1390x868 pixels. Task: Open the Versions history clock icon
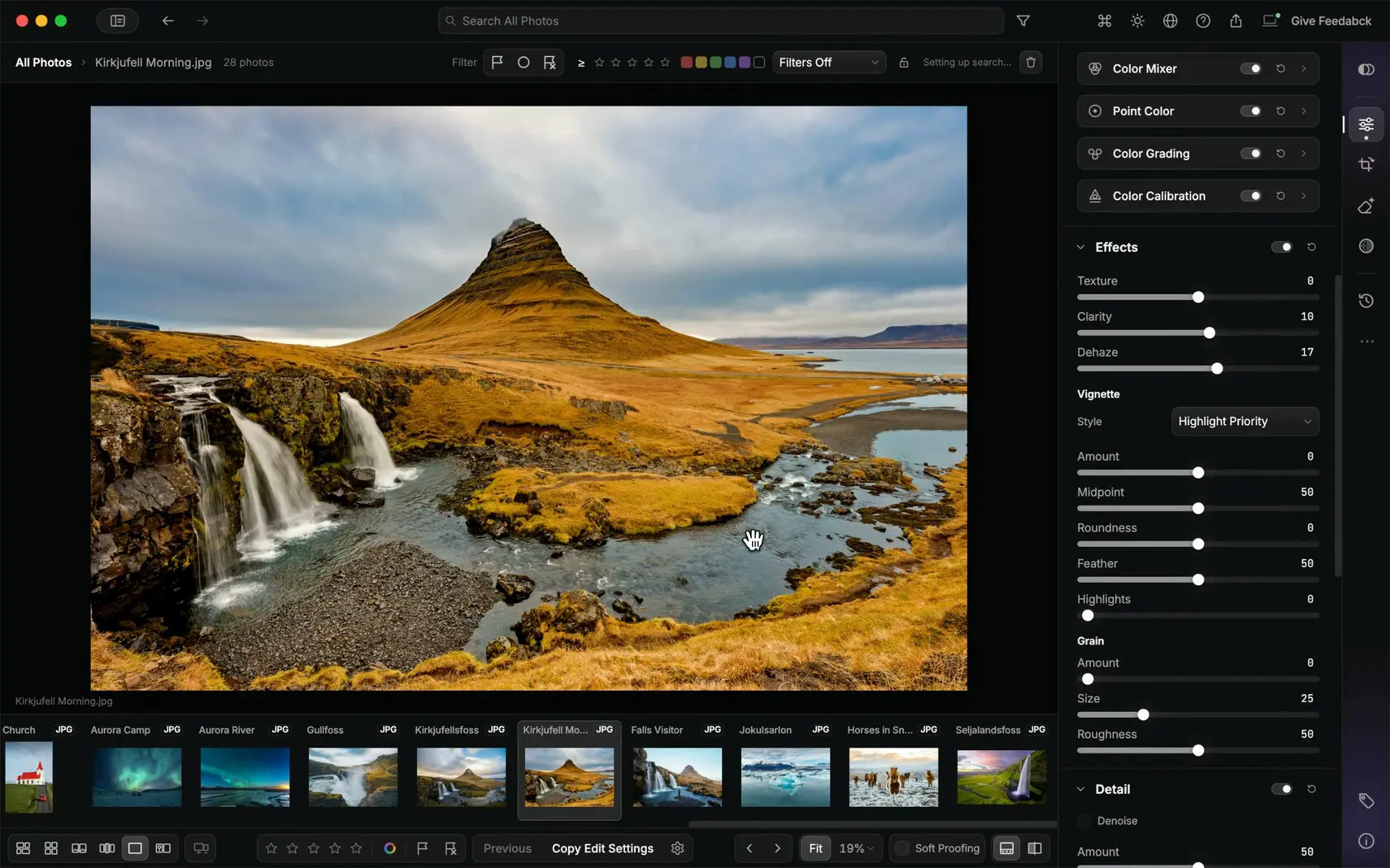point(1366,300)
